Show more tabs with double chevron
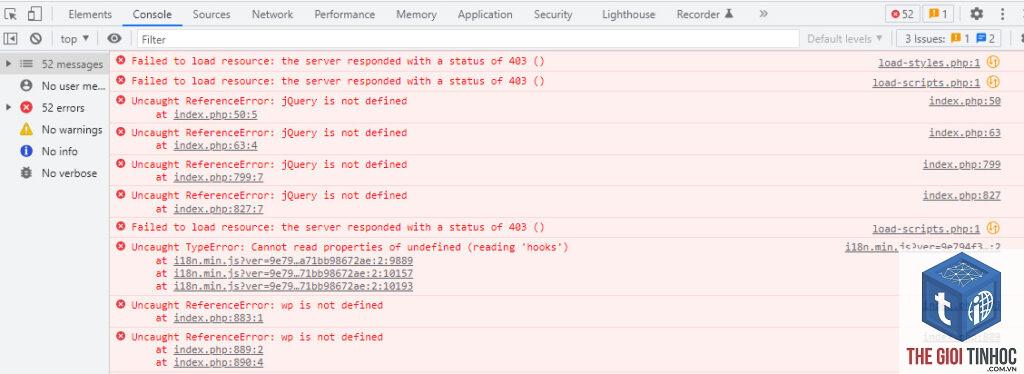The image size is (1024, 374). [763, 14]
